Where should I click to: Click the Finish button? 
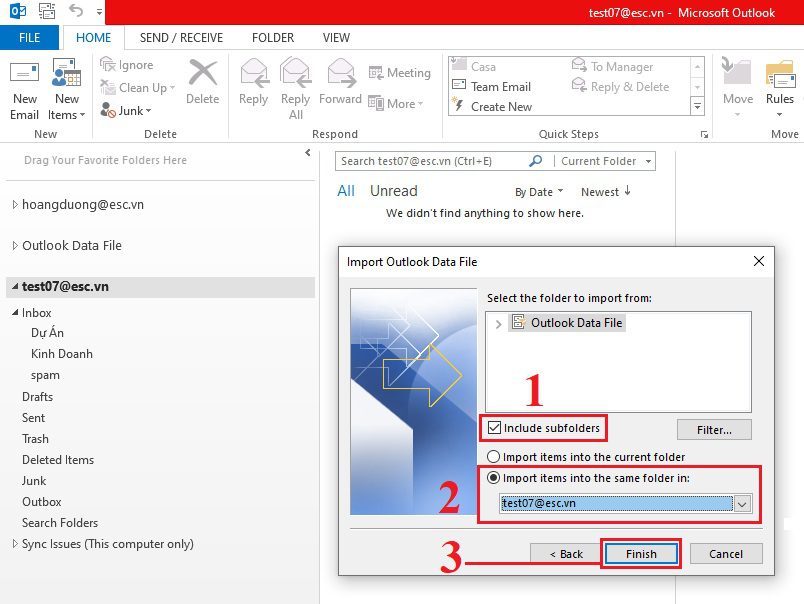pos(641,554)
